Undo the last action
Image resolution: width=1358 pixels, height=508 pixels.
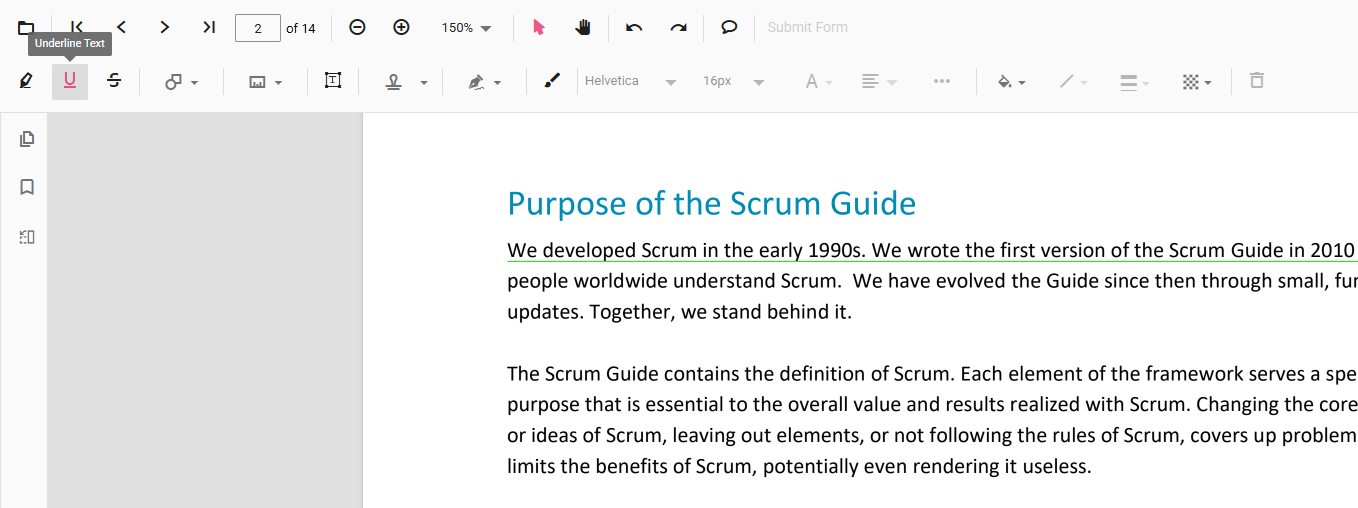(634, 28)
